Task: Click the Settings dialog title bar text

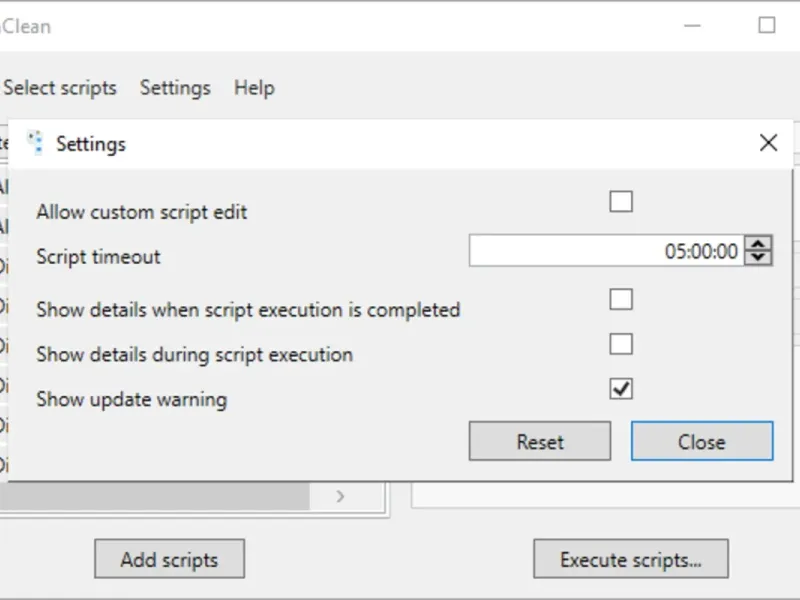Action: (x=91, y=144)
